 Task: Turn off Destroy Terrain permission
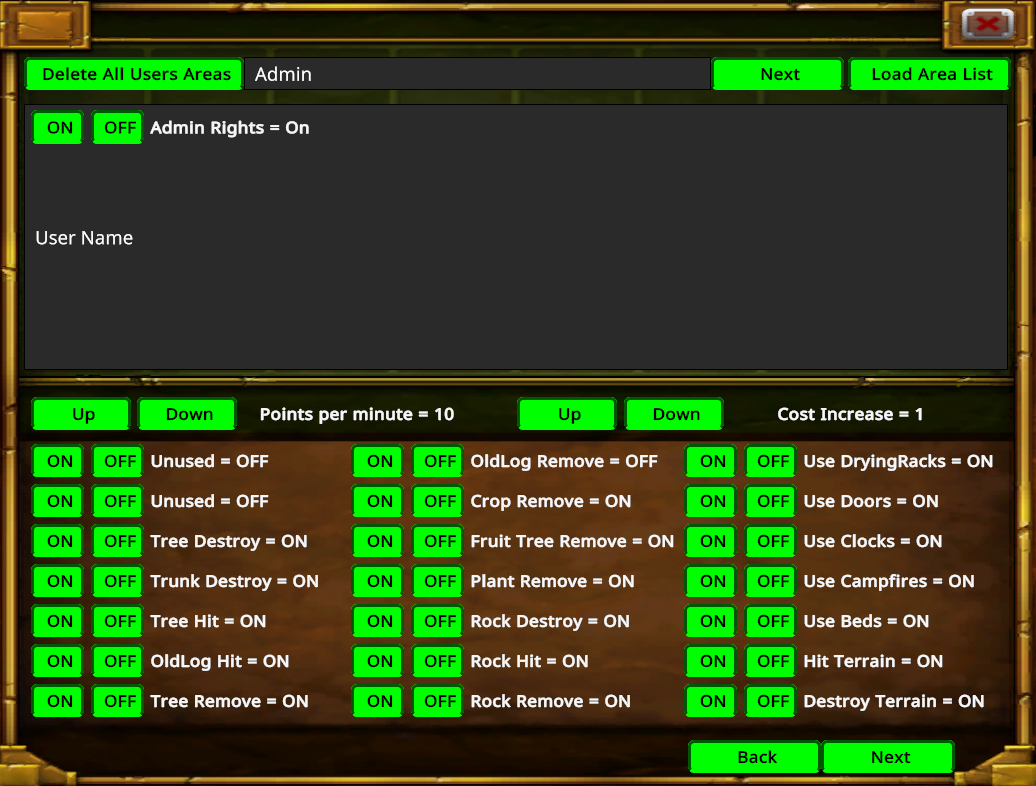(x=772, y=701)
